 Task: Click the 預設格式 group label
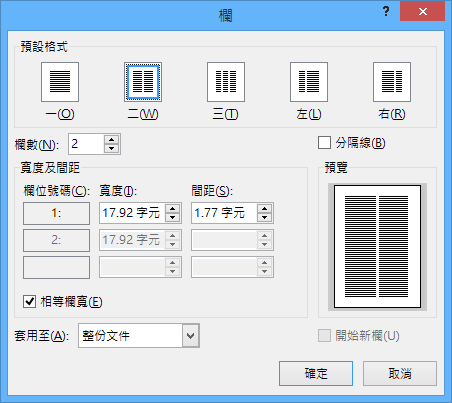44,47
